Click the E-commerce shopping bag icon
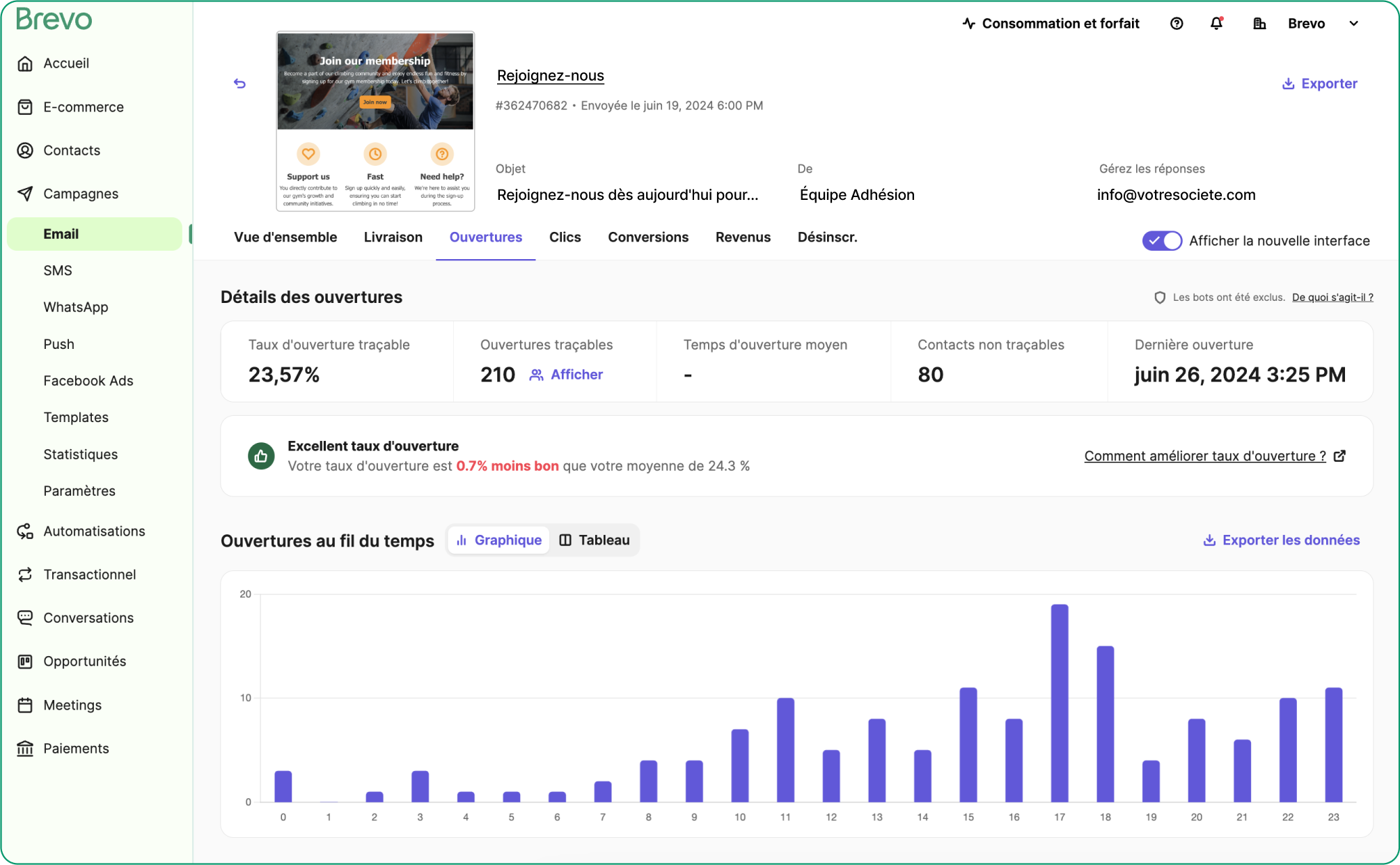1400x865 pixels. [25, 107]
